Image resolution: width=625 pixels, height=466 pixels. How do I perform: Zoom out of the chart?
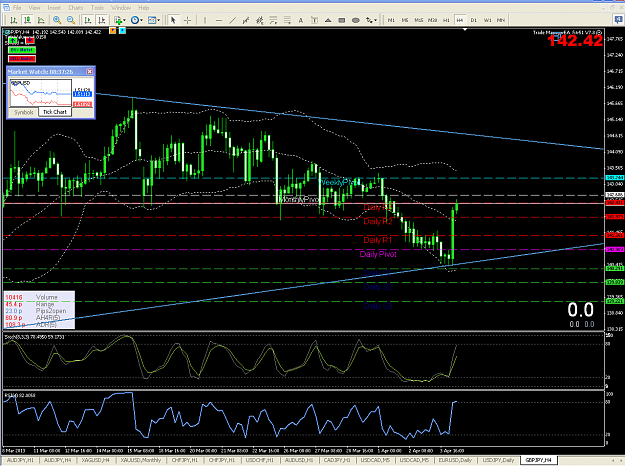click(71, 20)
